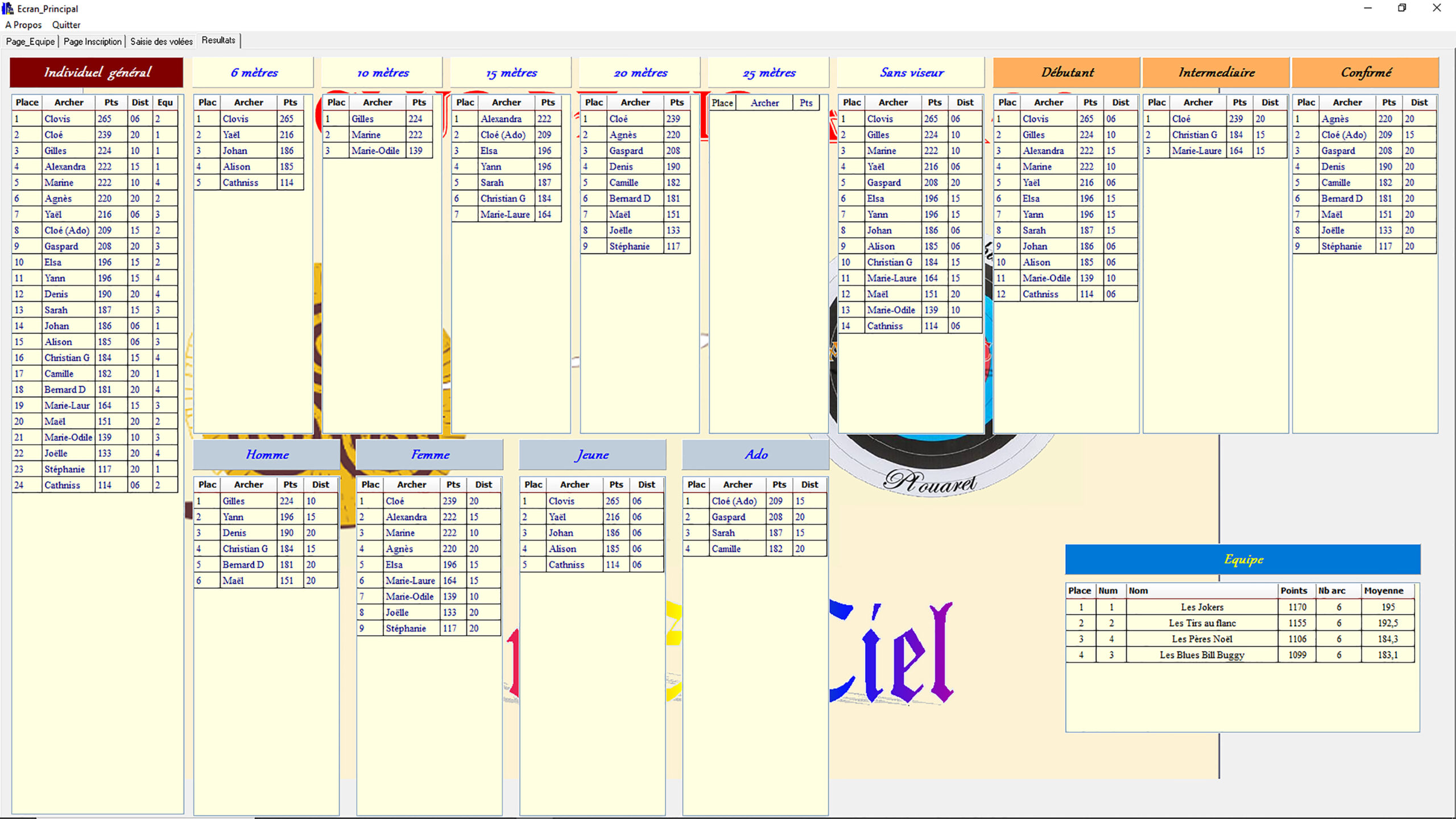Click Moyenne column header in Equipe table
This screenshot has height=819, width=1456.
point(1383,590)
